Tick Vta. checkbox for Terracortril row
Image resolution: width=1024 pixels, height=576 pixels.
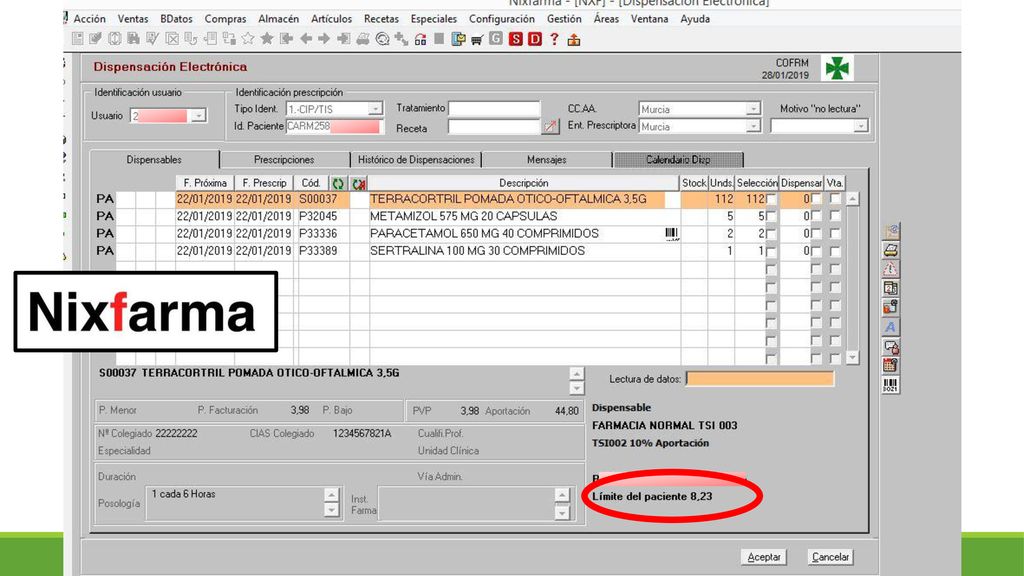835,199
